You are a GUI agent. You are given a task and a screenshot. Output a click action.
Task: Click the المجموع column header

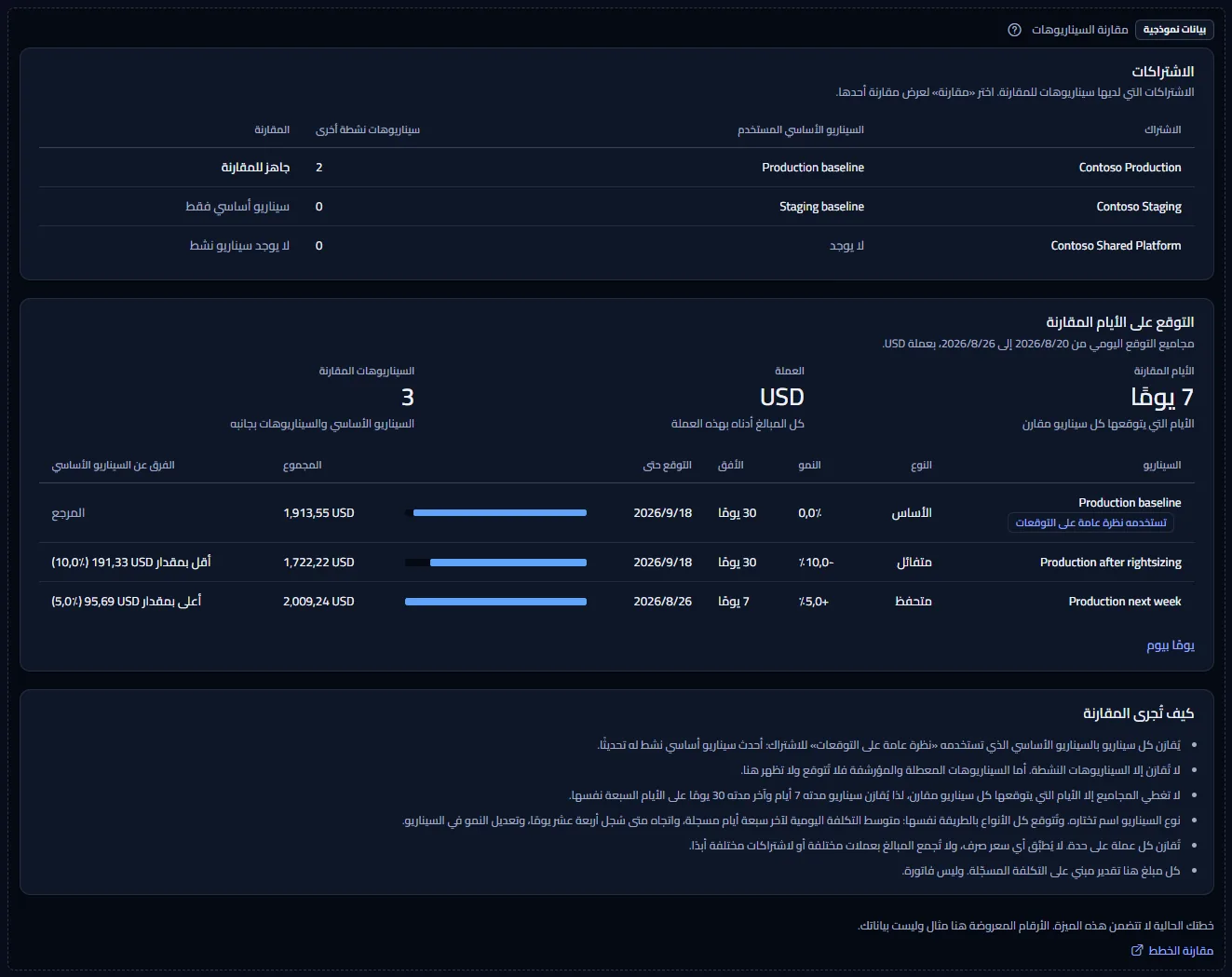(303, 465)
